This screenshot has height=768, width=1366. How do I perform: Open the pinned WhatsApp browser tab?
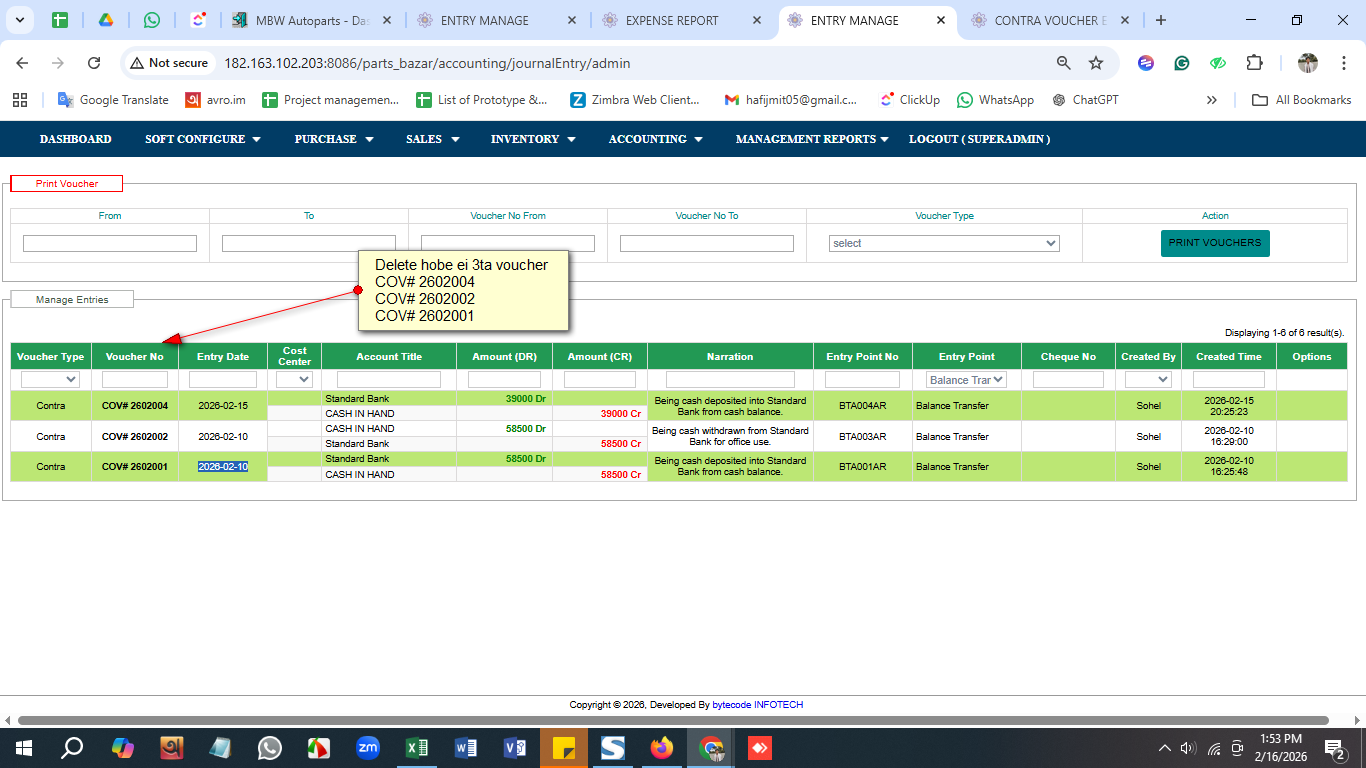click(152, 20)
